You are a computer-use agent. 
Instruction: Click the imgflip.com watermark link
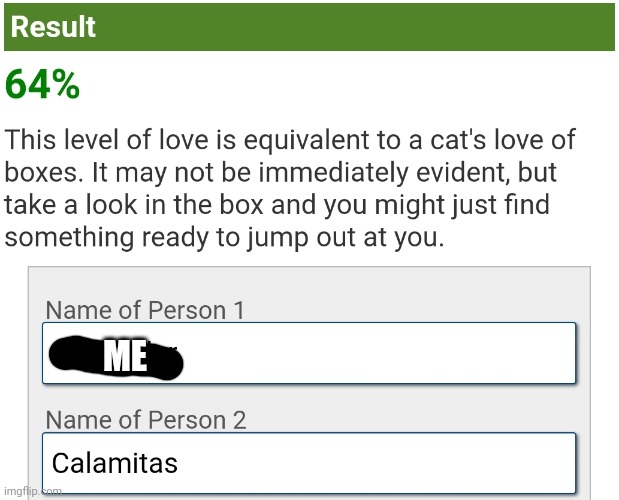pyautogui.click(x=33, y=491)
